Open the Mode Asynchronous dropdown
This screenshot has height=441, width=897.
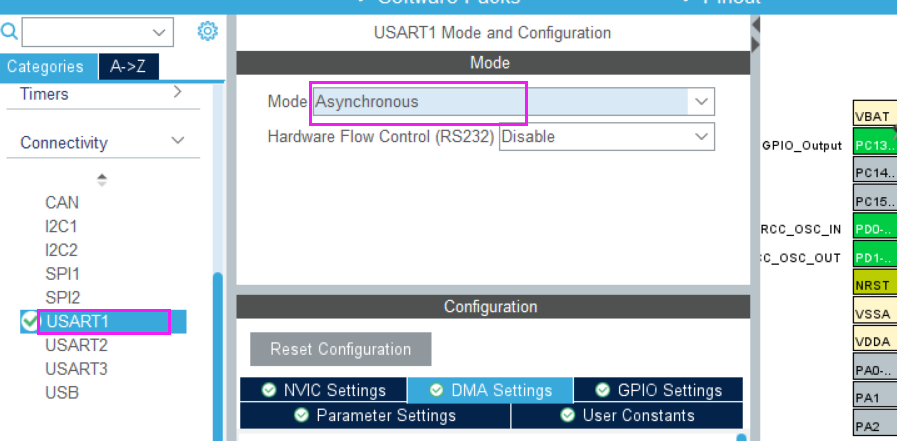point(701,102)
